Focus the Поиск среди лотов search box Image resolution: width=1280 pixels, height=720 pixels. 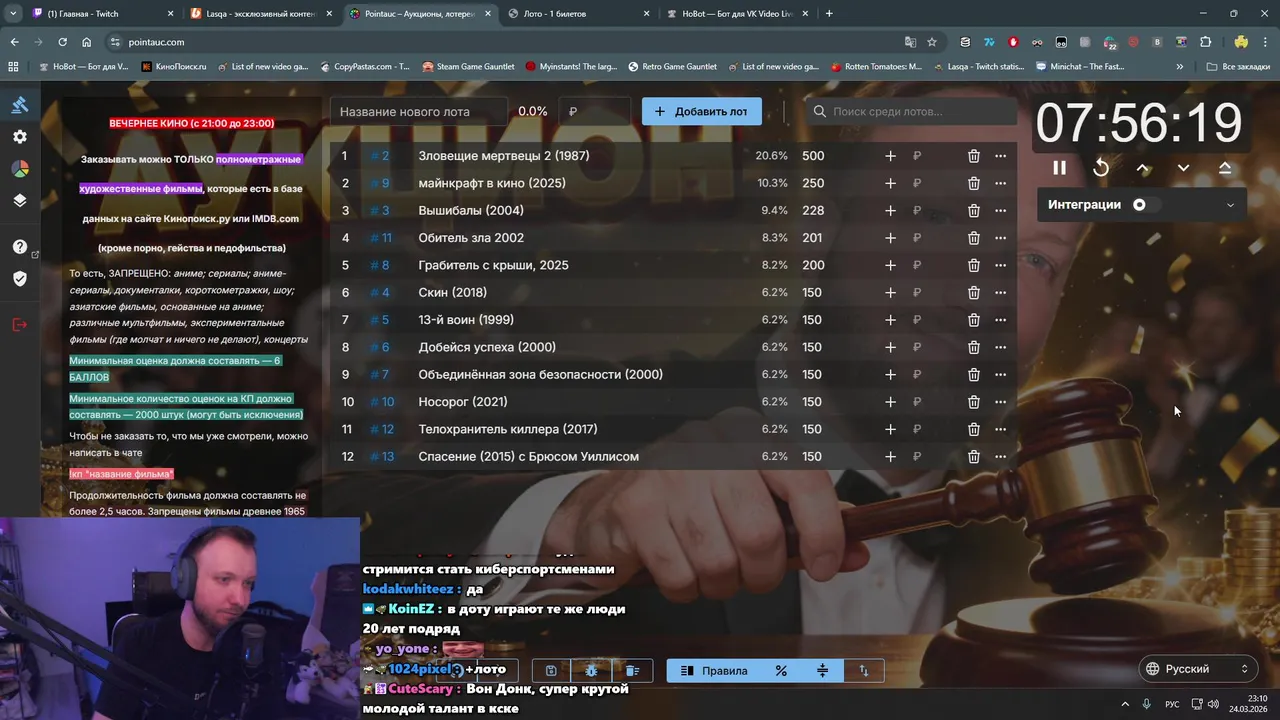point(909,111)
